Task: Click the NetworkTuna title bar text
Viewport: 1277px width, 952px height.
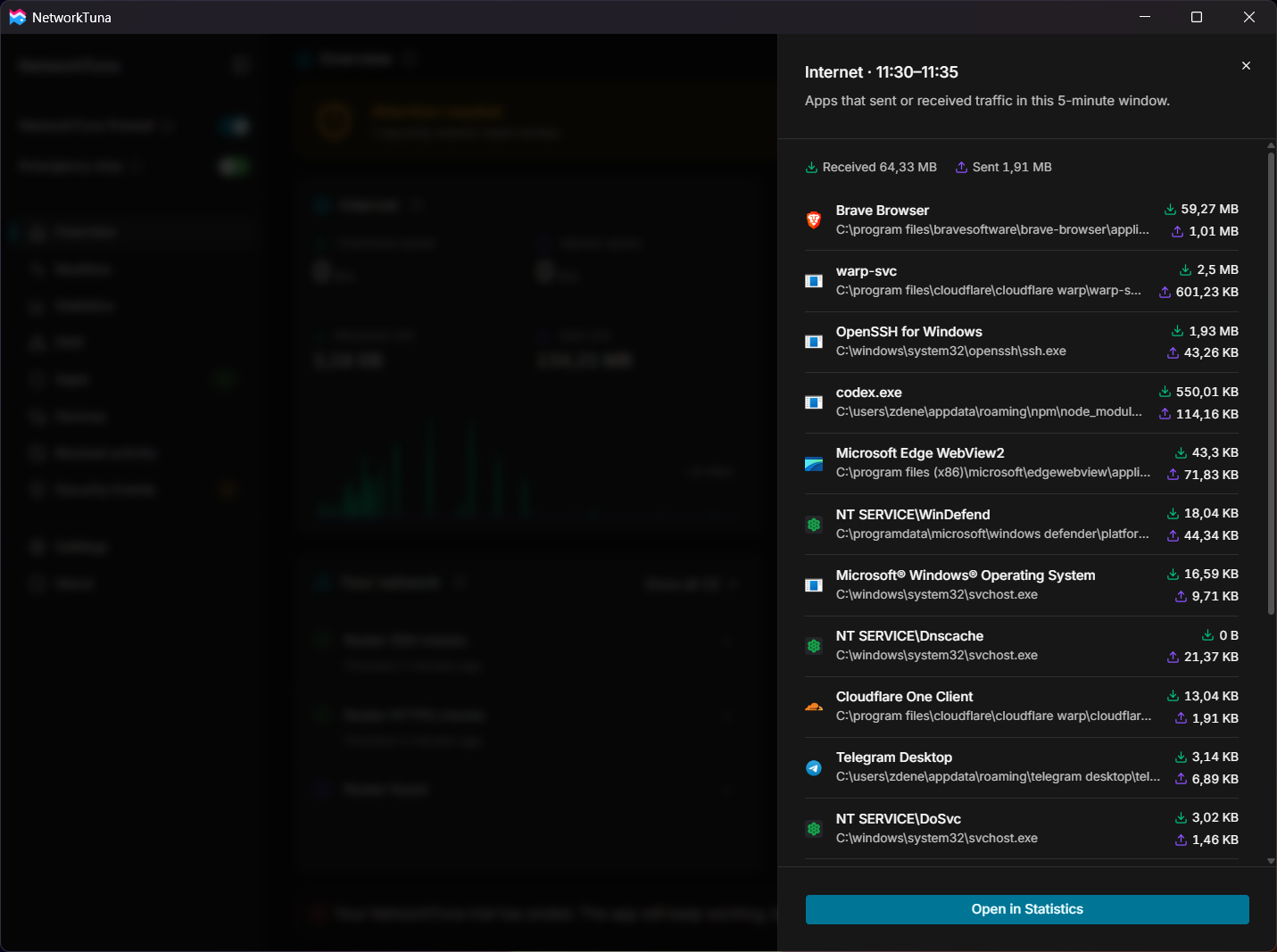Action: click(71, 18)
